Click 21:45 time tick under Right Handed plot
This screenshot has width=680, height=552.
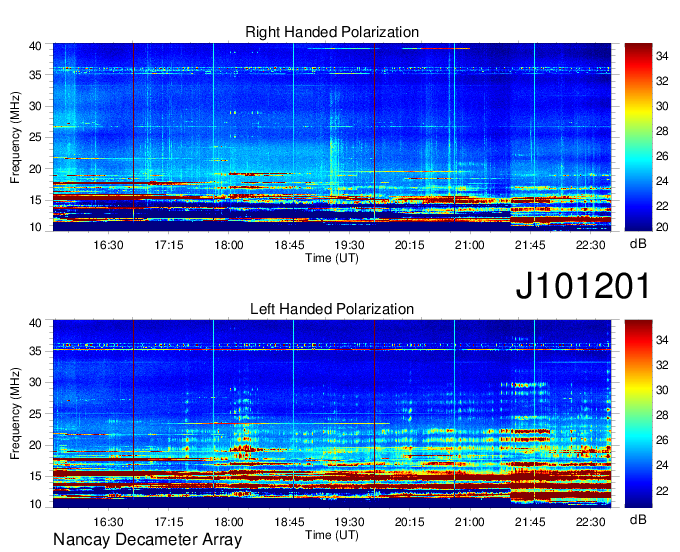click(530, 245)
